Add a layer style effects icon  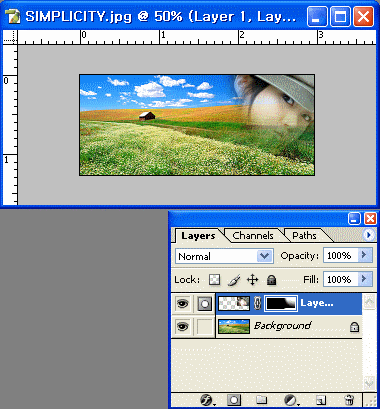[207, 400]
